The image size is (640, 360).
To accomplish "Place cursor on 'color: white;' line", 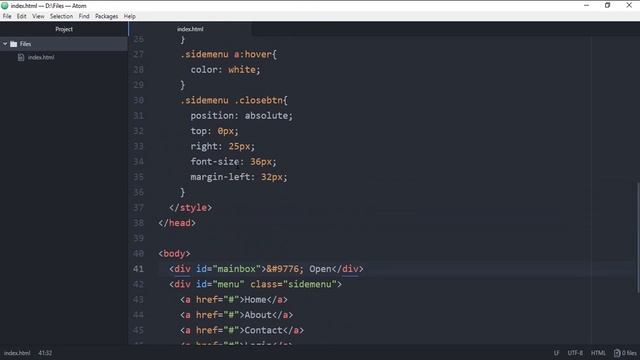I will (225, 70).
